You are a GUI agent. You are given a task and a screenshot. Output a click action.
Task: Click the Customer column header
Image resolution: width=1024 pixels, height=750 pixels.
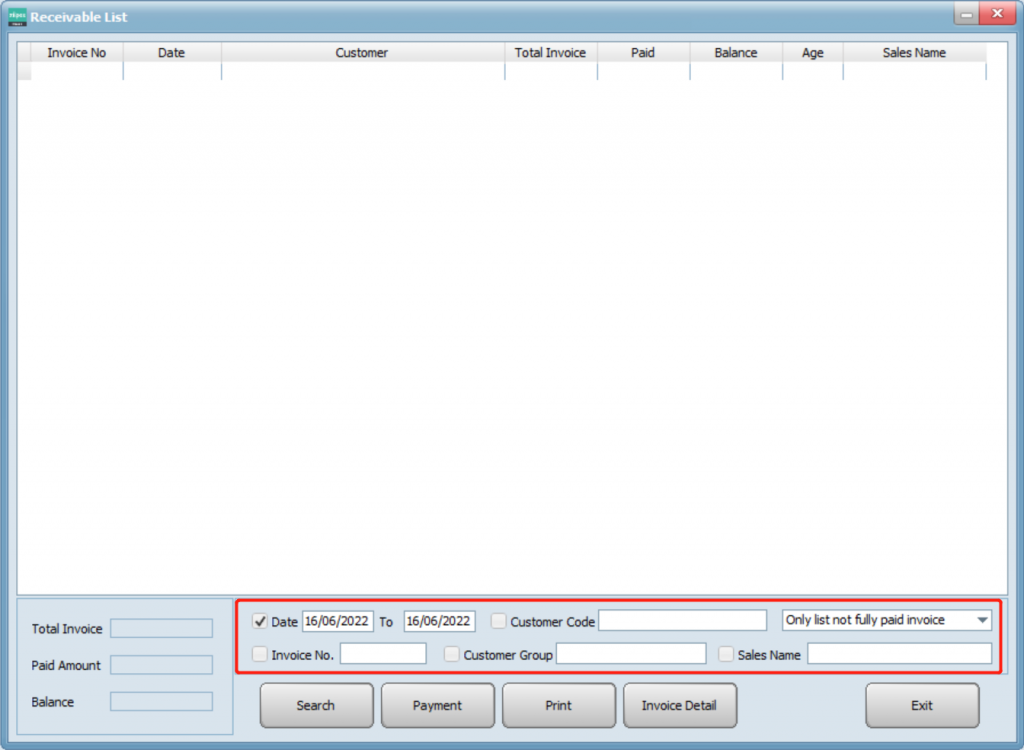click(362, 53)
